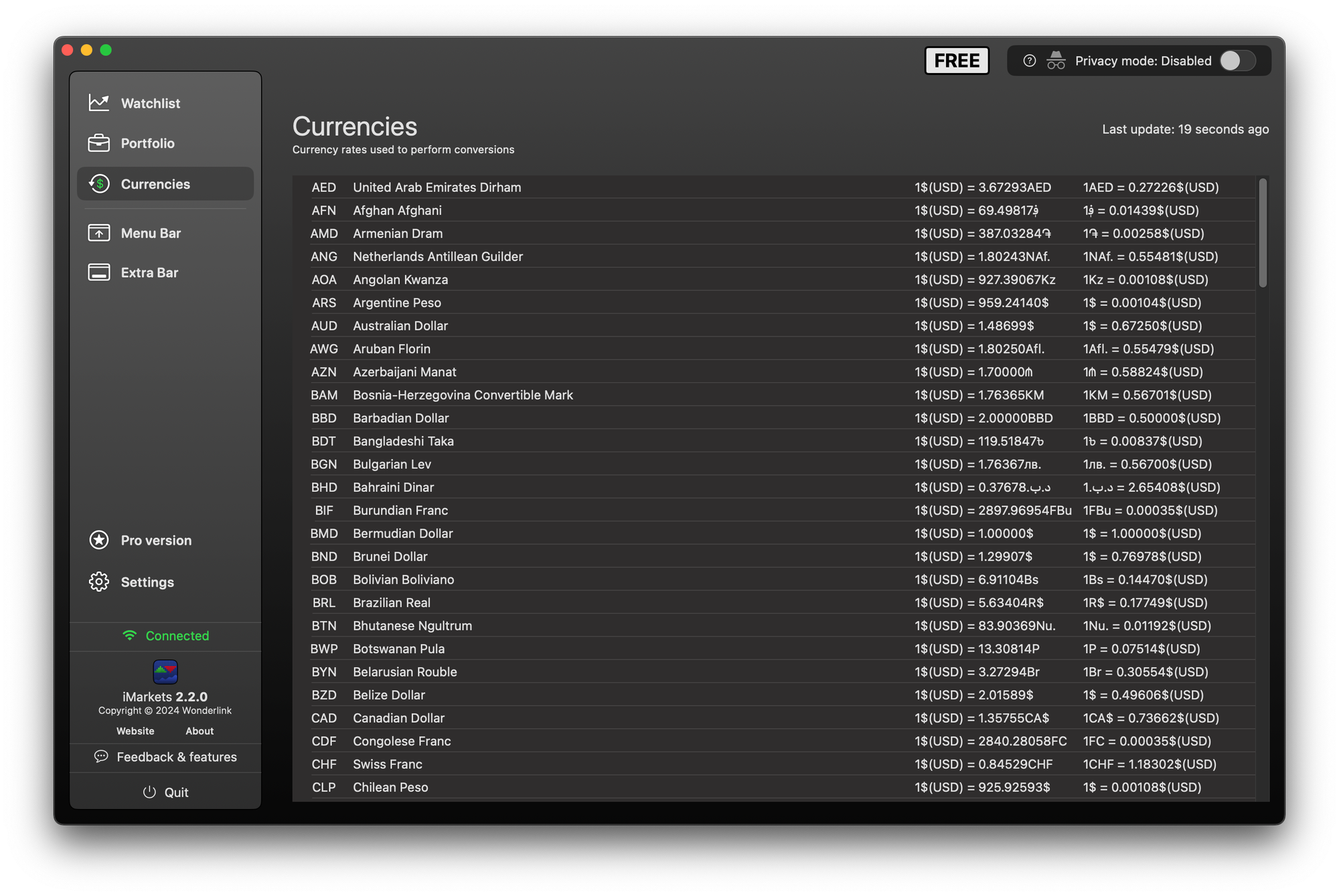Click the currencies list scrollbar

pos(1263,233)
